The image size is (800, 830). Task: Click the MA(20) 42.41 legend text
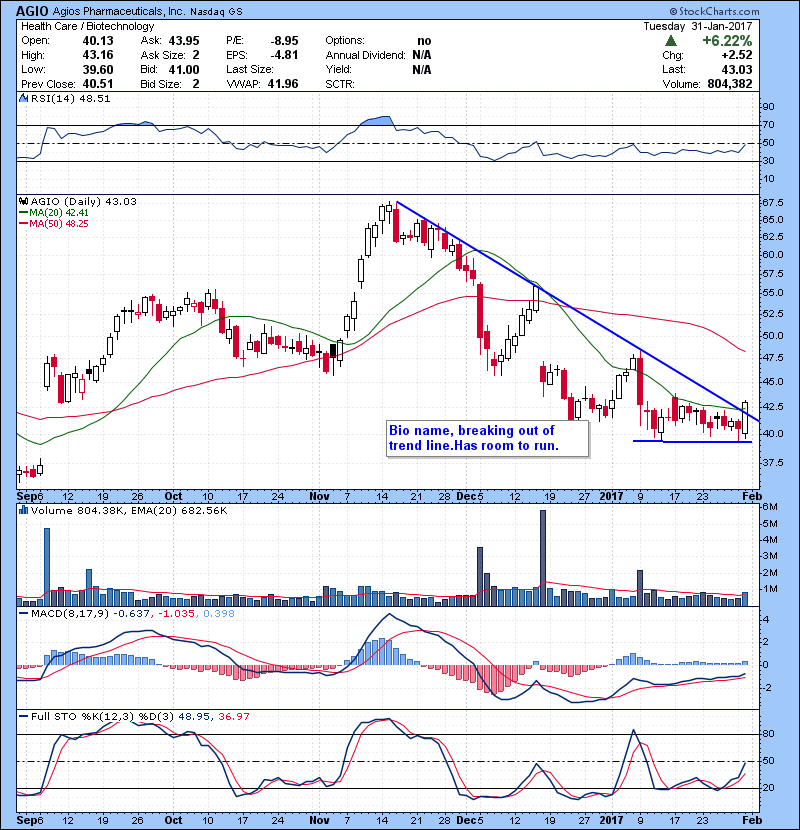click(x=59, y=213)
